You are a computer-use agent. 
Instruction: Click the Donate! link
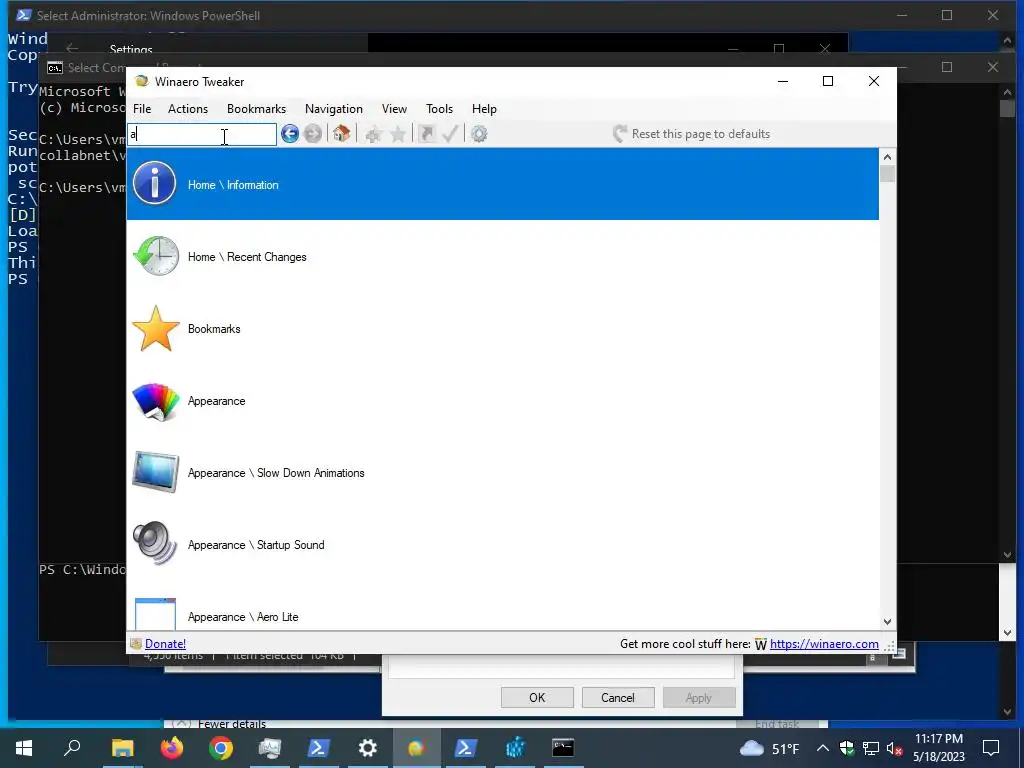coord(165,644)
